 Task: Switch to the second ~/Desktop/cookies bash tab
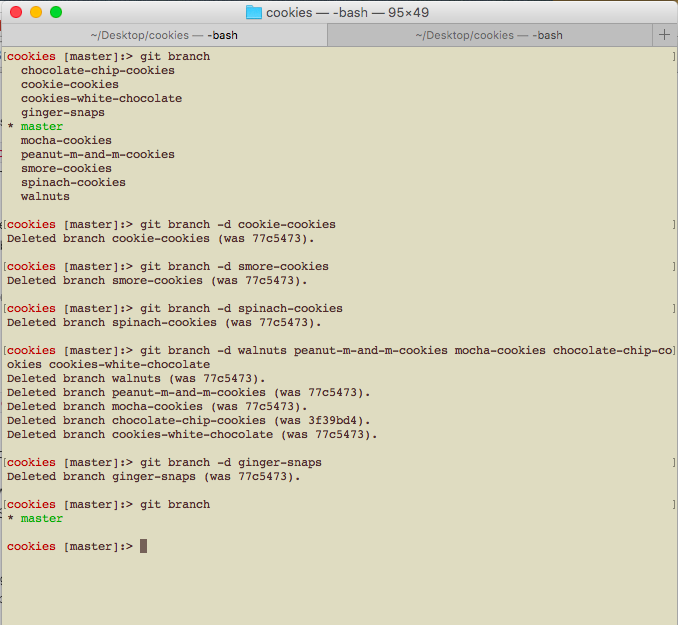(x=489, y=35)
